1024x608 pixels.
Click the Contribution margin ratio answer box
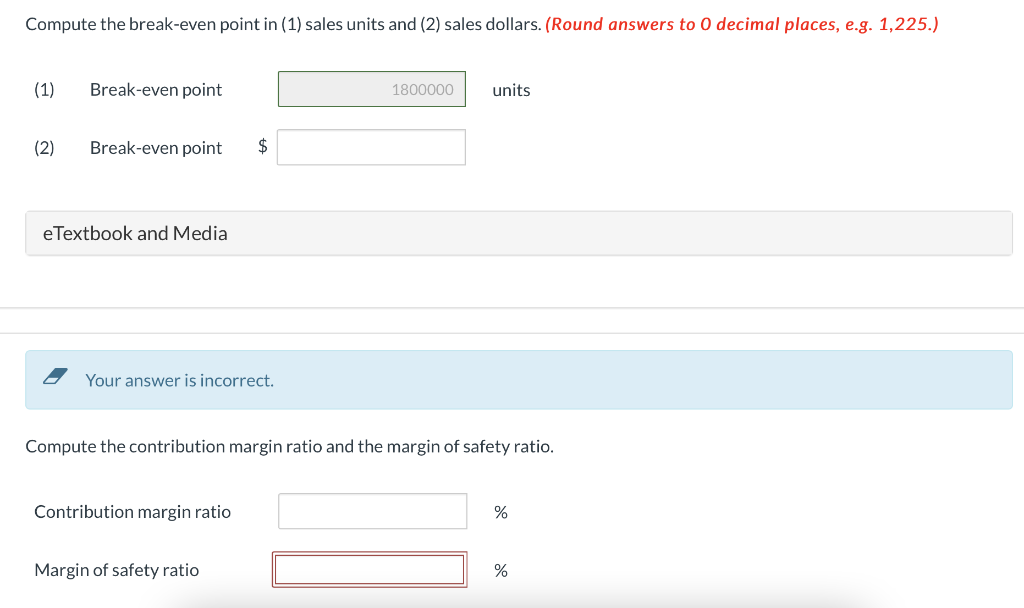click(x=372, y=511)
